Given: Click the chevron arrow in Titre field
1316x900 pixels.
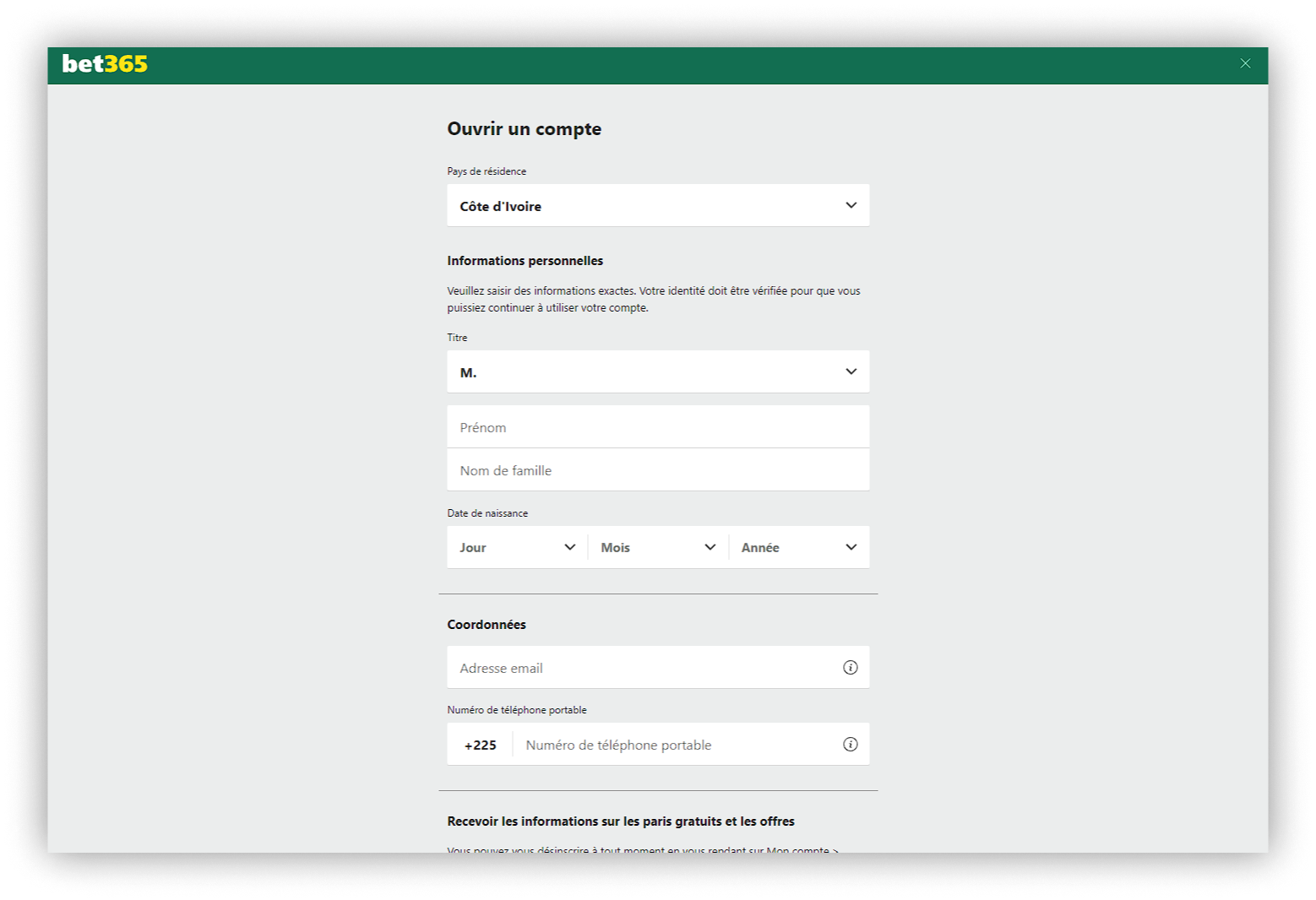Looking at the screenshot, I should point(851,371).
